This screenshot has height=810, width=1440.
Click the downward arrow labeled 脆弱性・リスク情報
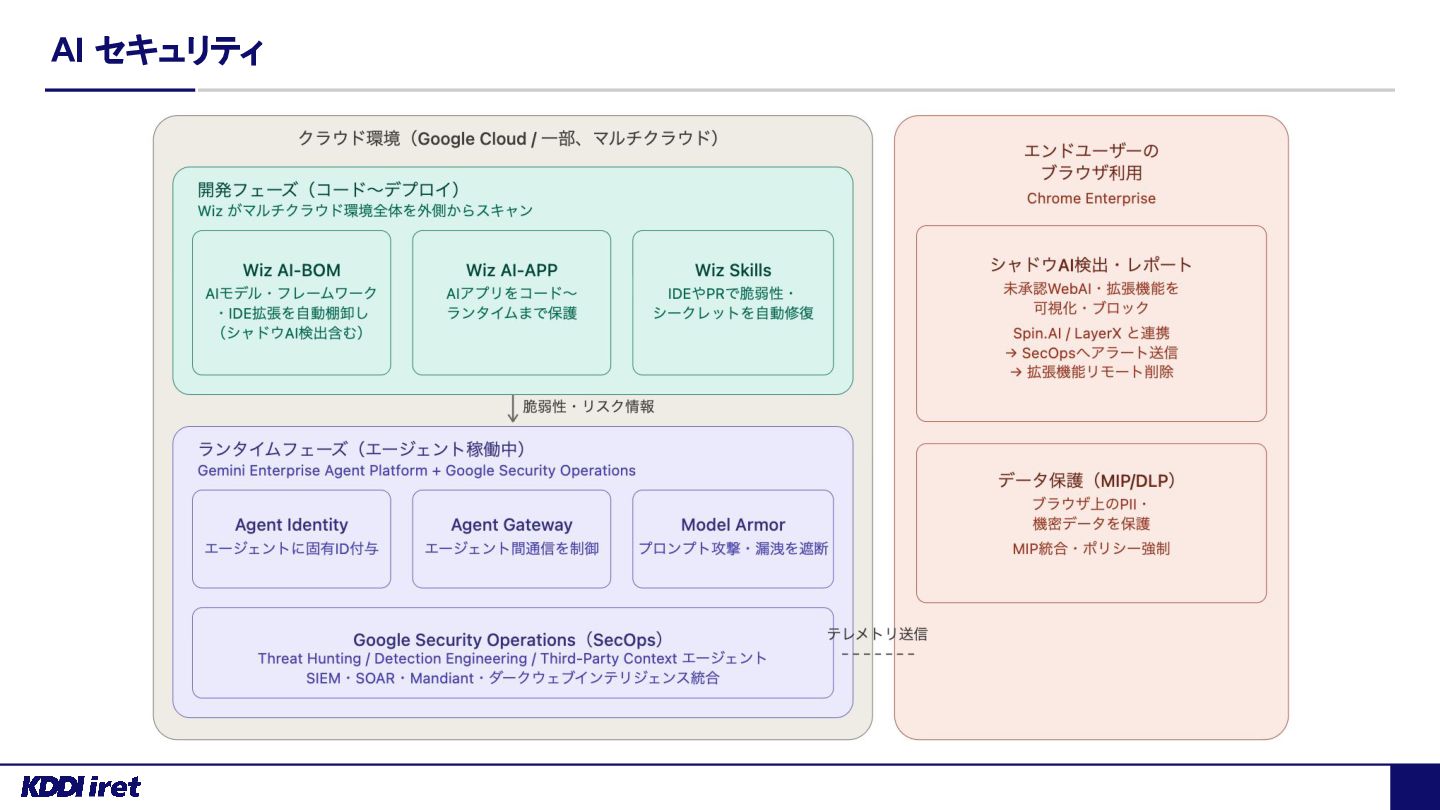point(513,407)
